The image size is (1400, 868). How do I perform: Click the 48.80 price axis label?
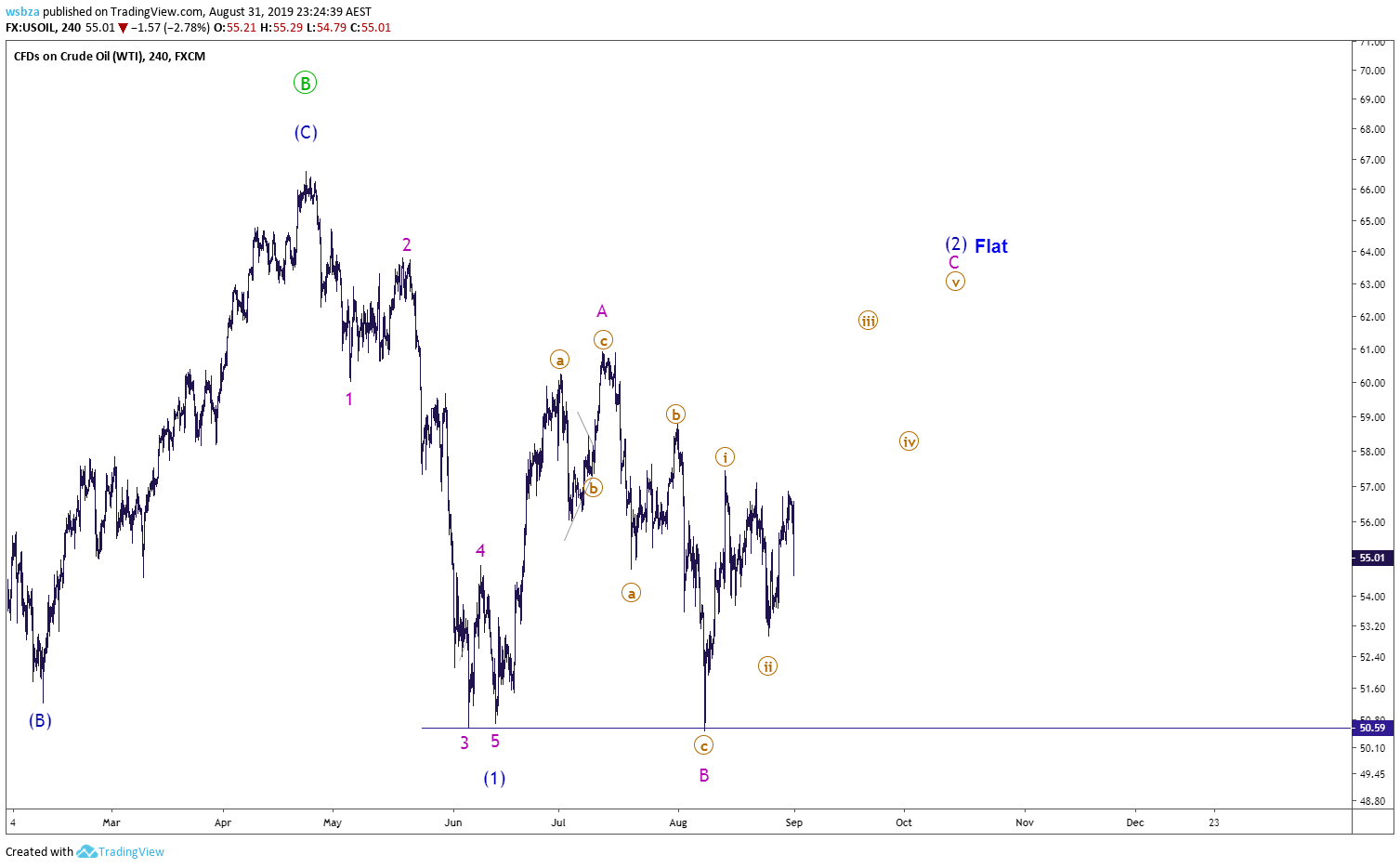click(x=1372, y=801)
